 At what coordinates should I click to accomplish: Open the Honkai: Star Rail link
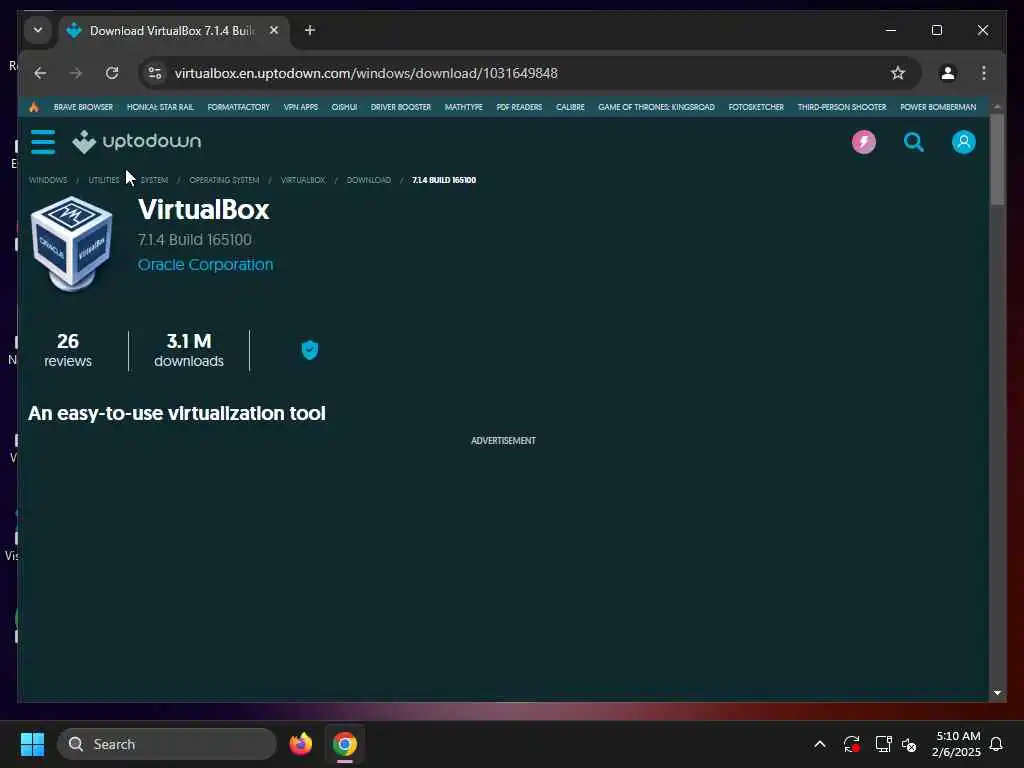[x=160, y=107]
